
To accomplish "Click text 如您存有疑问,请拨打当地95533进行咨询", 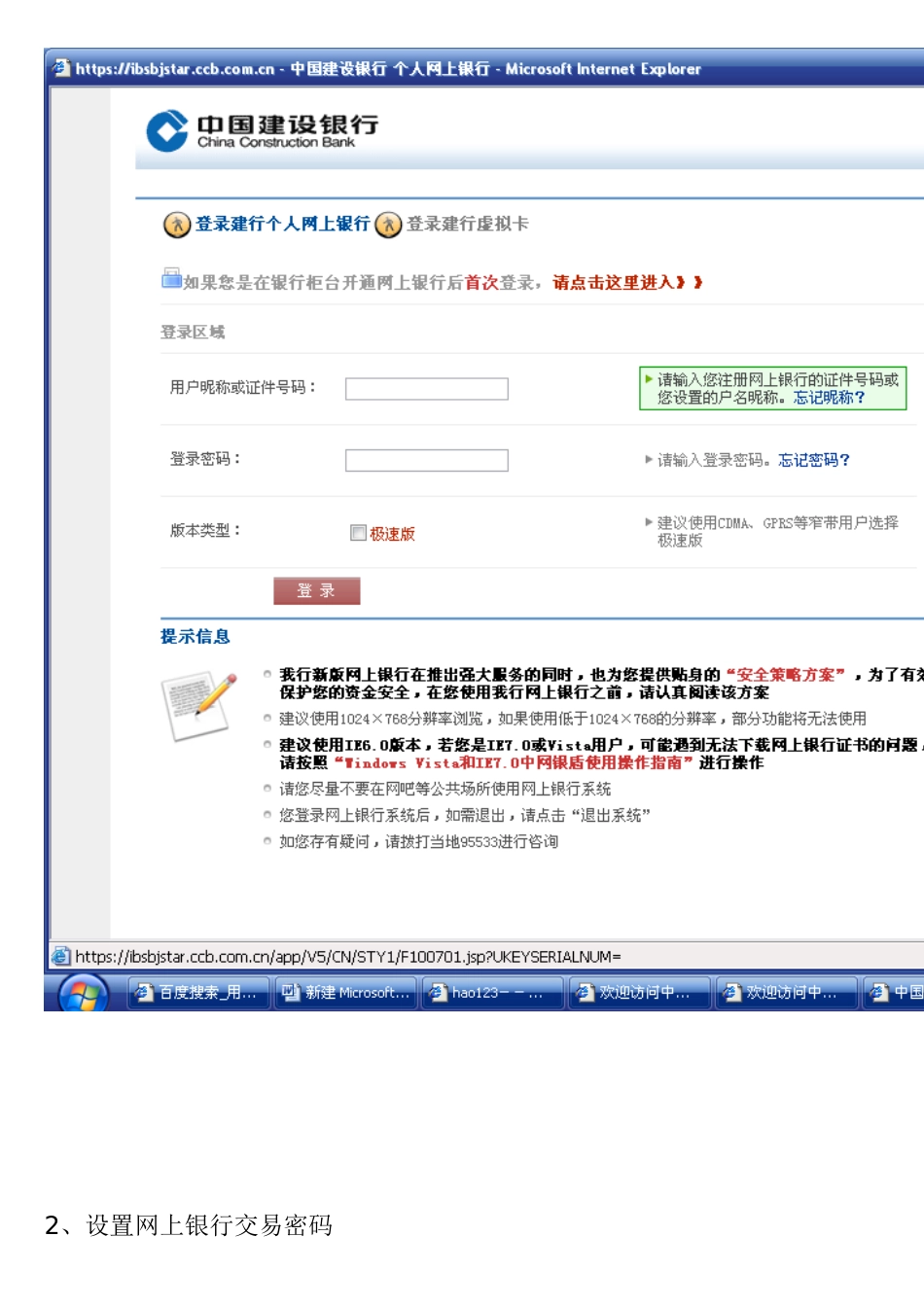I will [x=419, y=841].
